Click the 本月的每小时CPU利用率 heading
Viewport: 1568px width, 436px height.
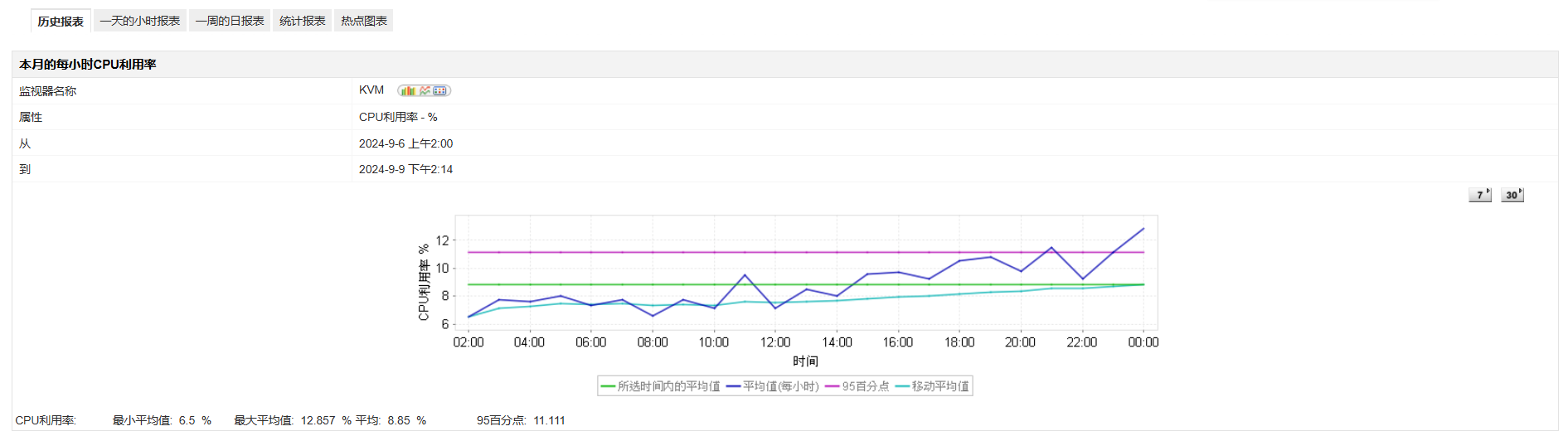[x=88, y=65]
